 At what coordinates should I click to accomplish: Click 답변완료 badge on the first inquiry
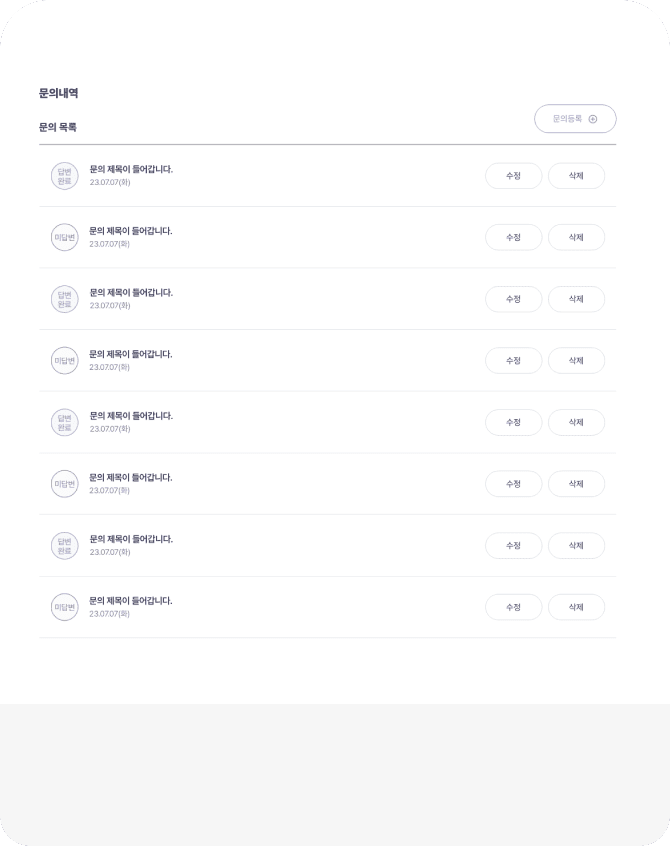pos(64,176)
